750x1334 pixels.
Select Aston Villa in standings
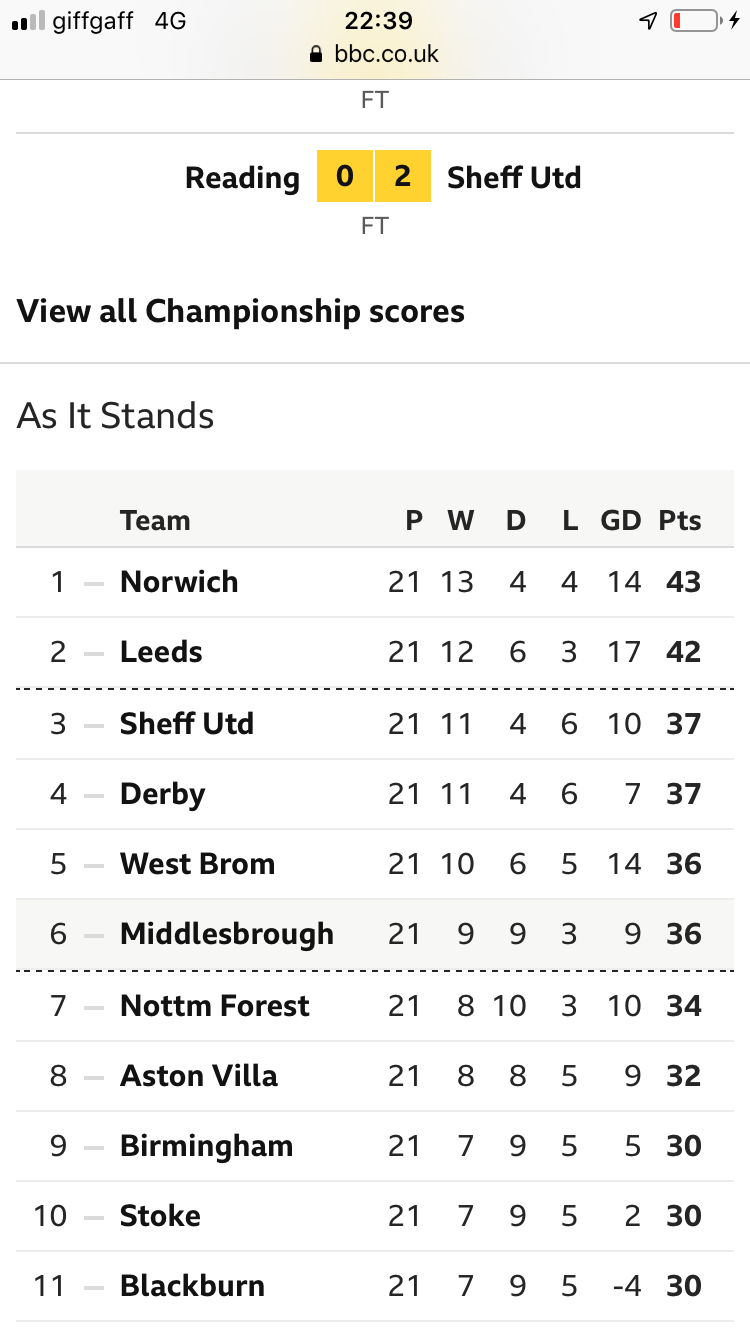199,1076
